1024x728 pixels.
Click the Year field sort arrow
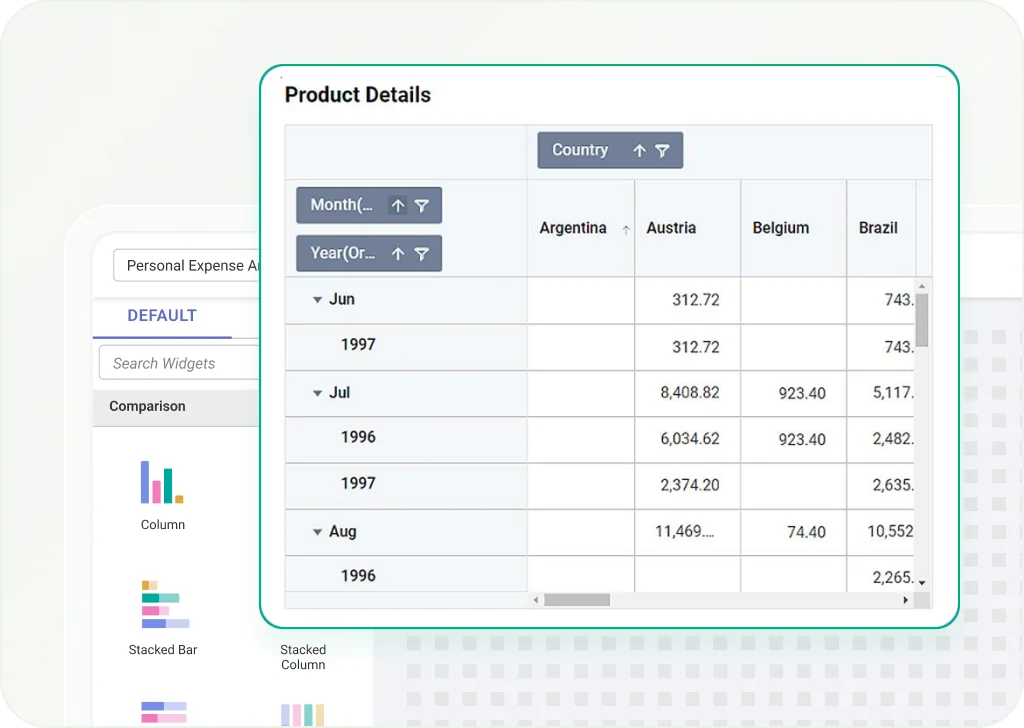point(398,253)
